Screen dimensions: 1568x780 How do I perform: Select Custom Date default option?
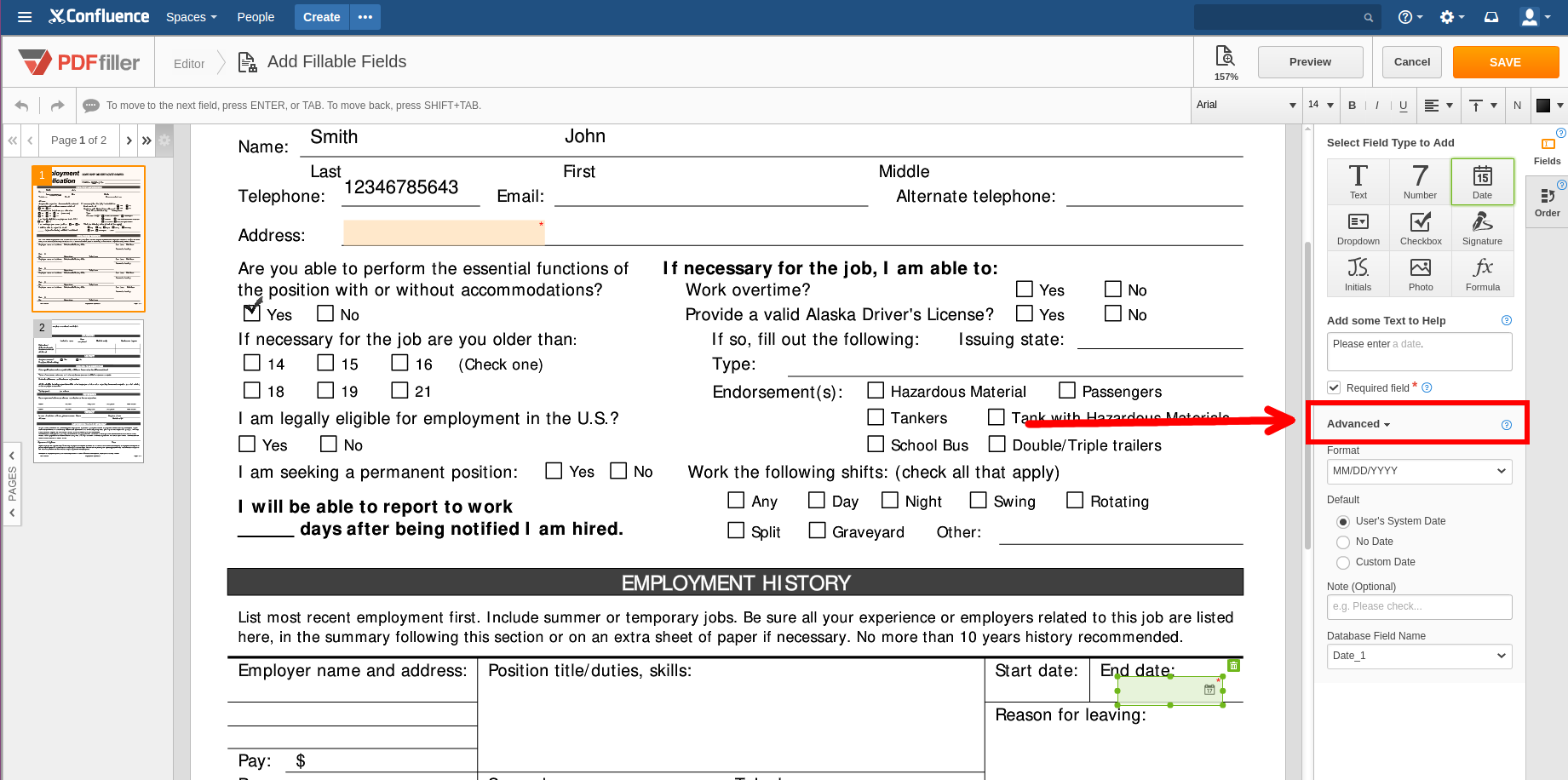tap(1343, 562)
